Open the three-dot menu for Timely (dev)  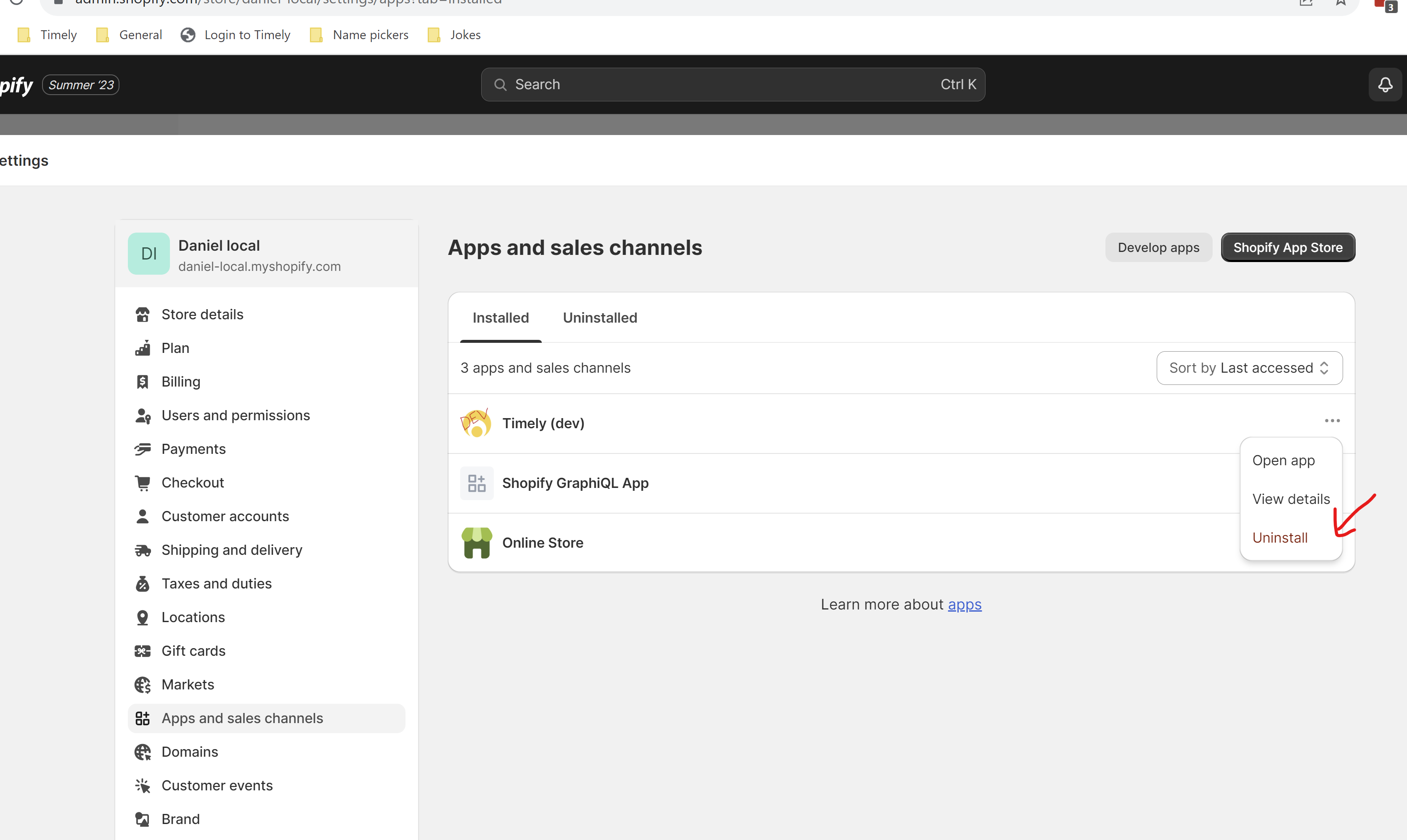[x=1332, y=421]
